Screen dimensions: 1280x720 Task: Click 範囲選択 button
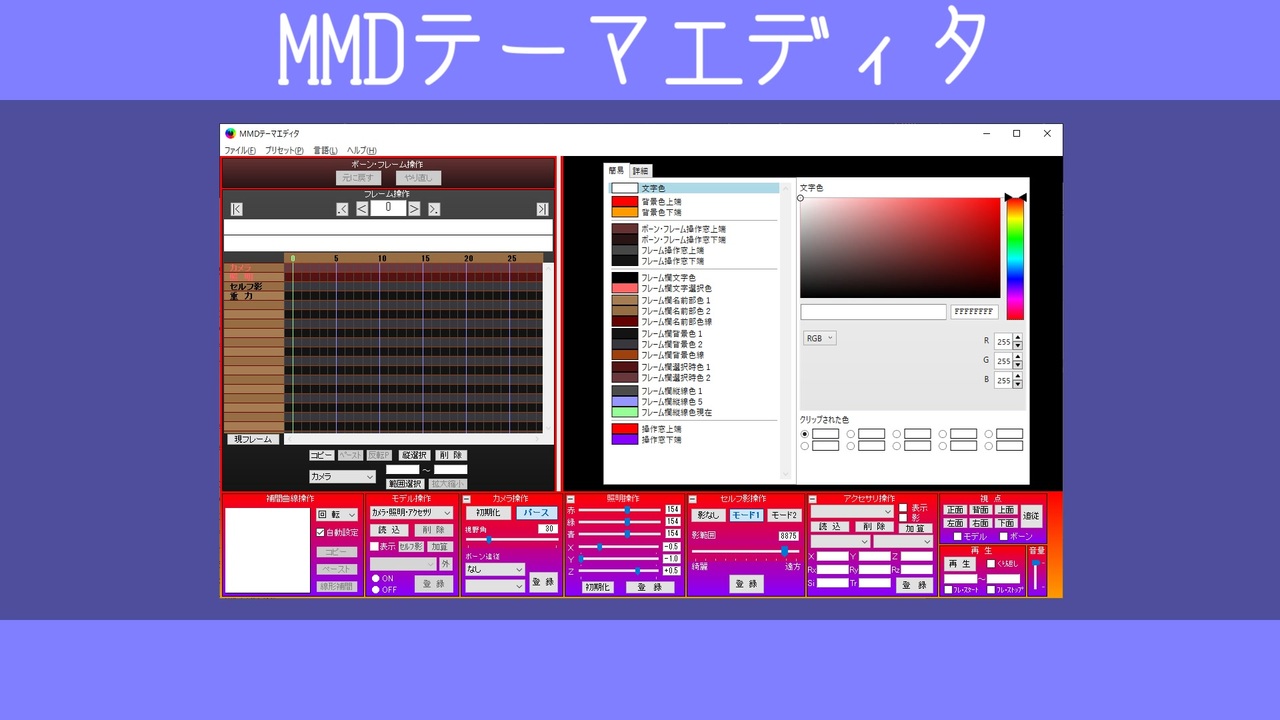coord(405,484)
